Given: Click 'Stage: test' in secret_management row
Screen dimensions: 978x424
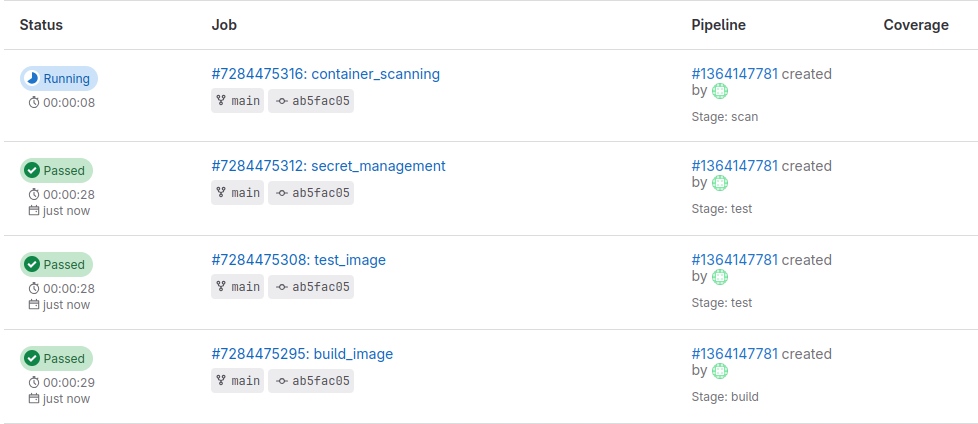Looking at the screenshot, I should point(722,209).
